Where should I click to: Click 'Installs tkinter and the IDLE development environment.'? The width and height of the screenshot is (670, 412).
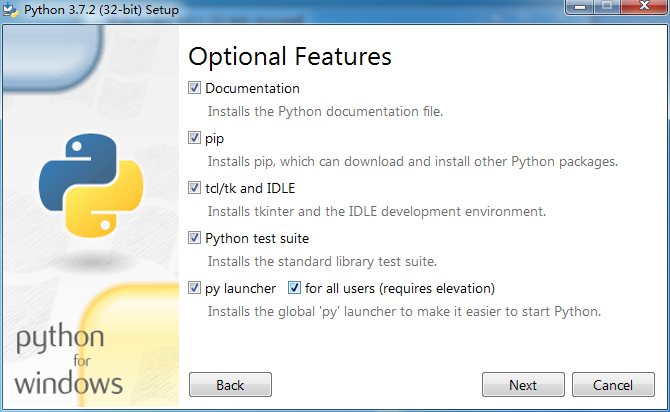(377, 212)
